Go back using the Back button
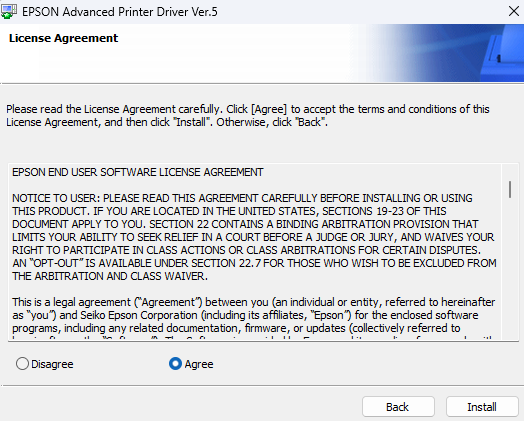524x421 pixels. pyautogui.click(x=398, y=407)
